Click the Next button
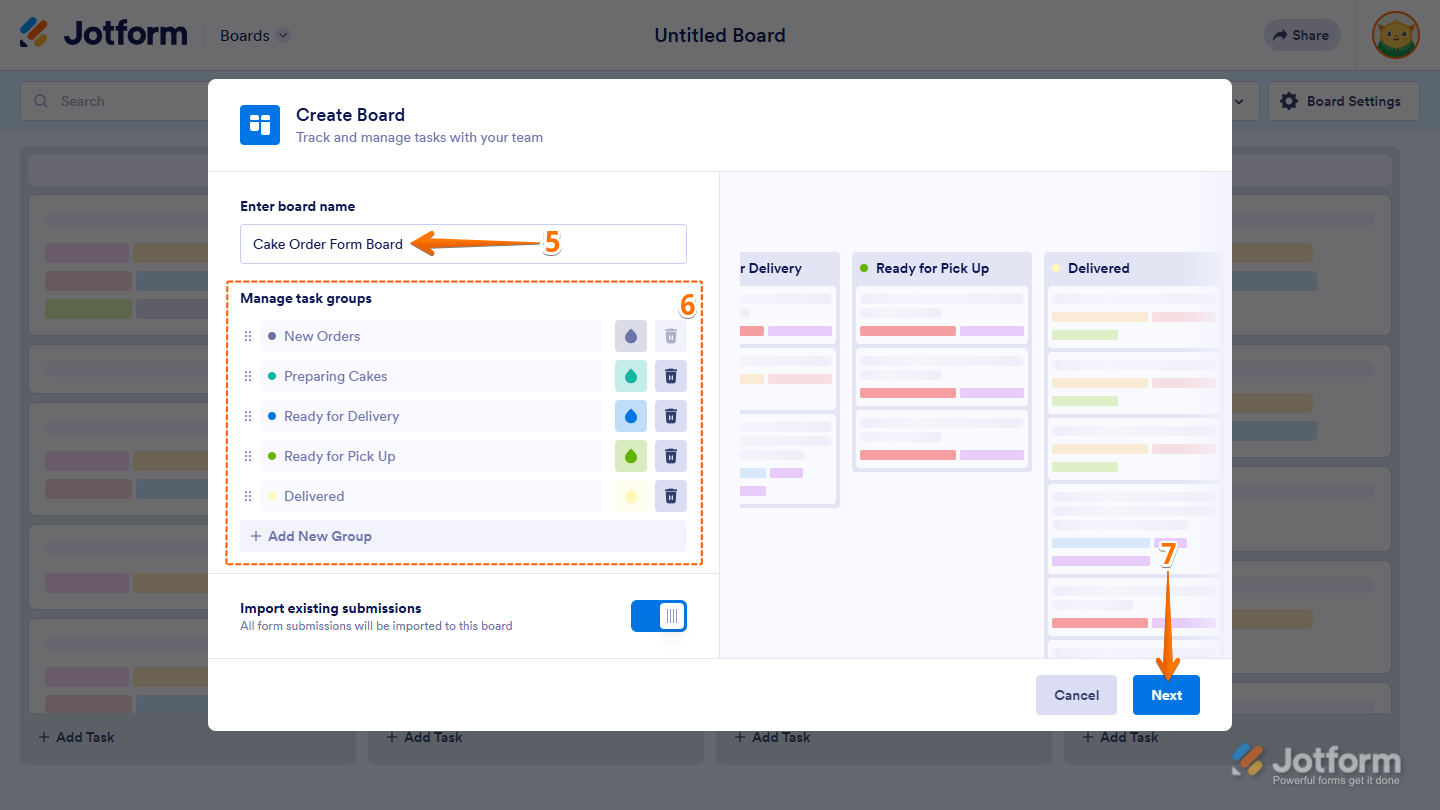1440x810 pixels. (x=1166, y=695)
